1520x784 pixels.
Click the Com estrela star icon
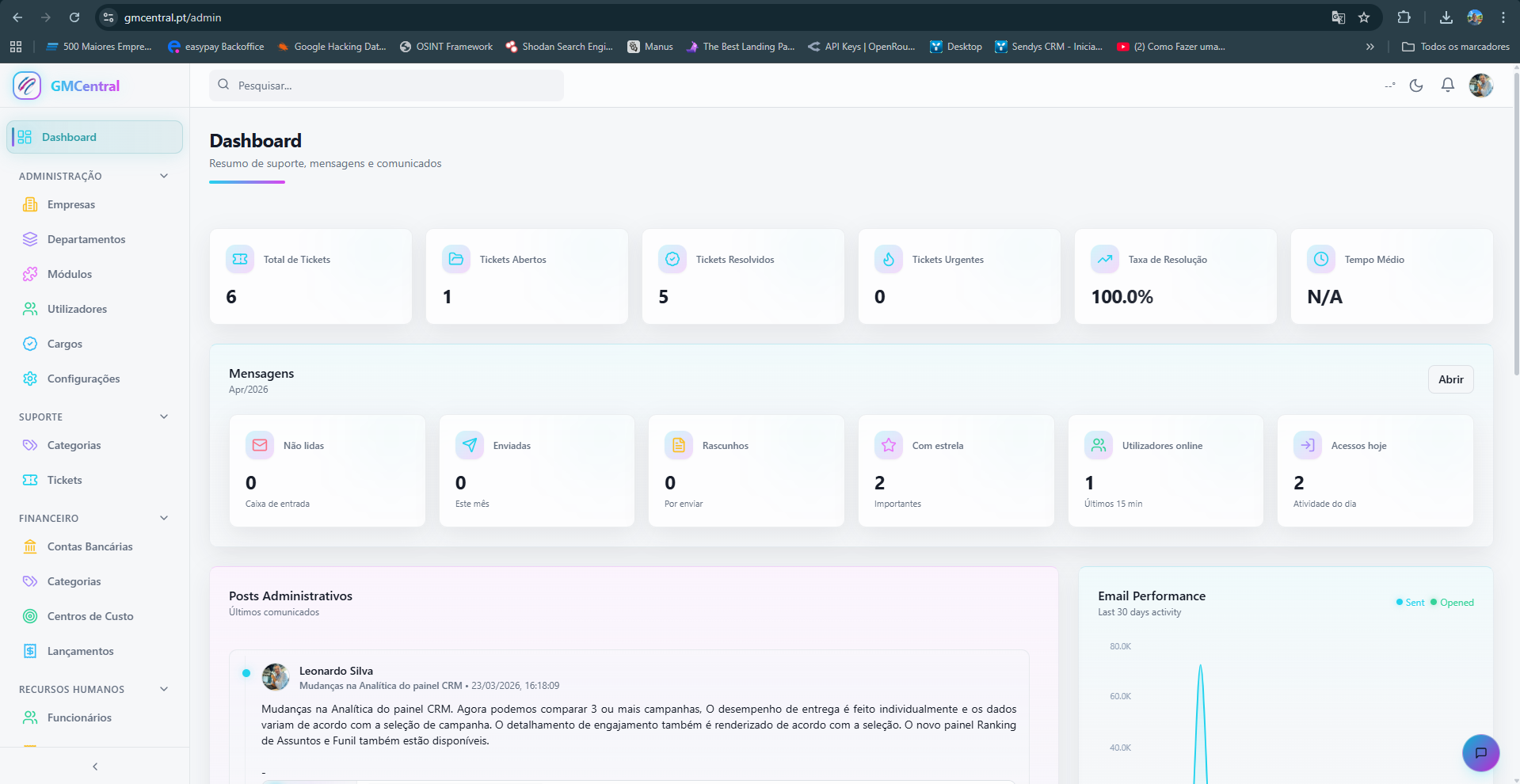point(889,445)
